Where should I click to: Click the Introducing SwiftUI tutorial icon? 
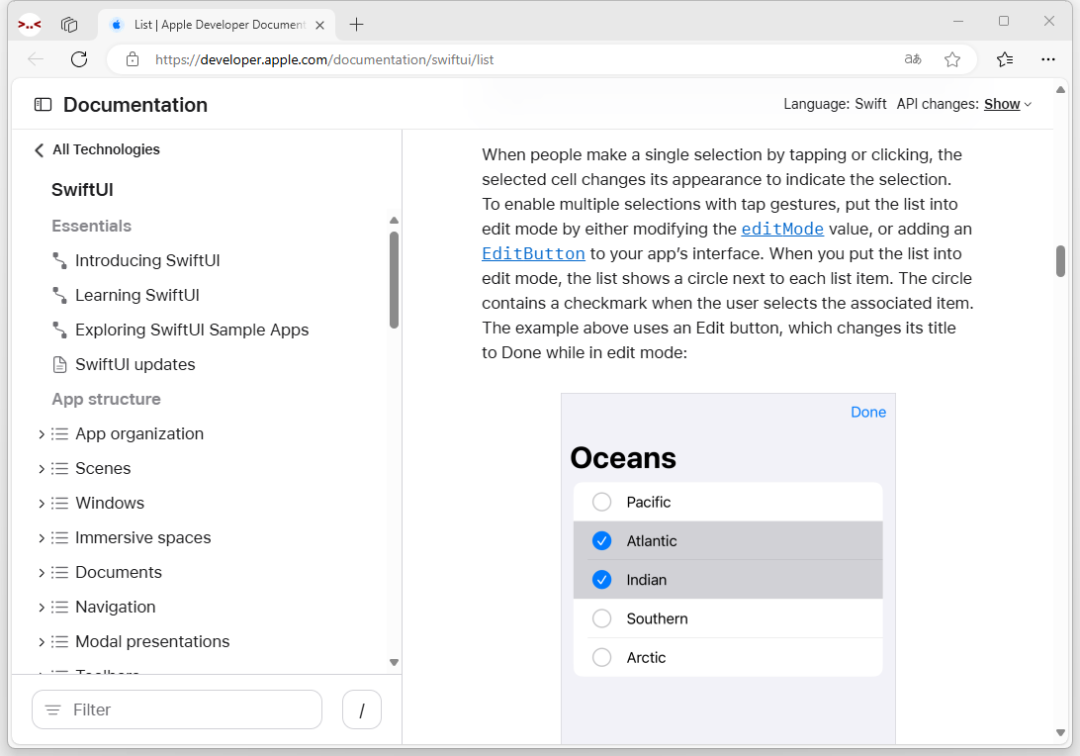point(60,260)
